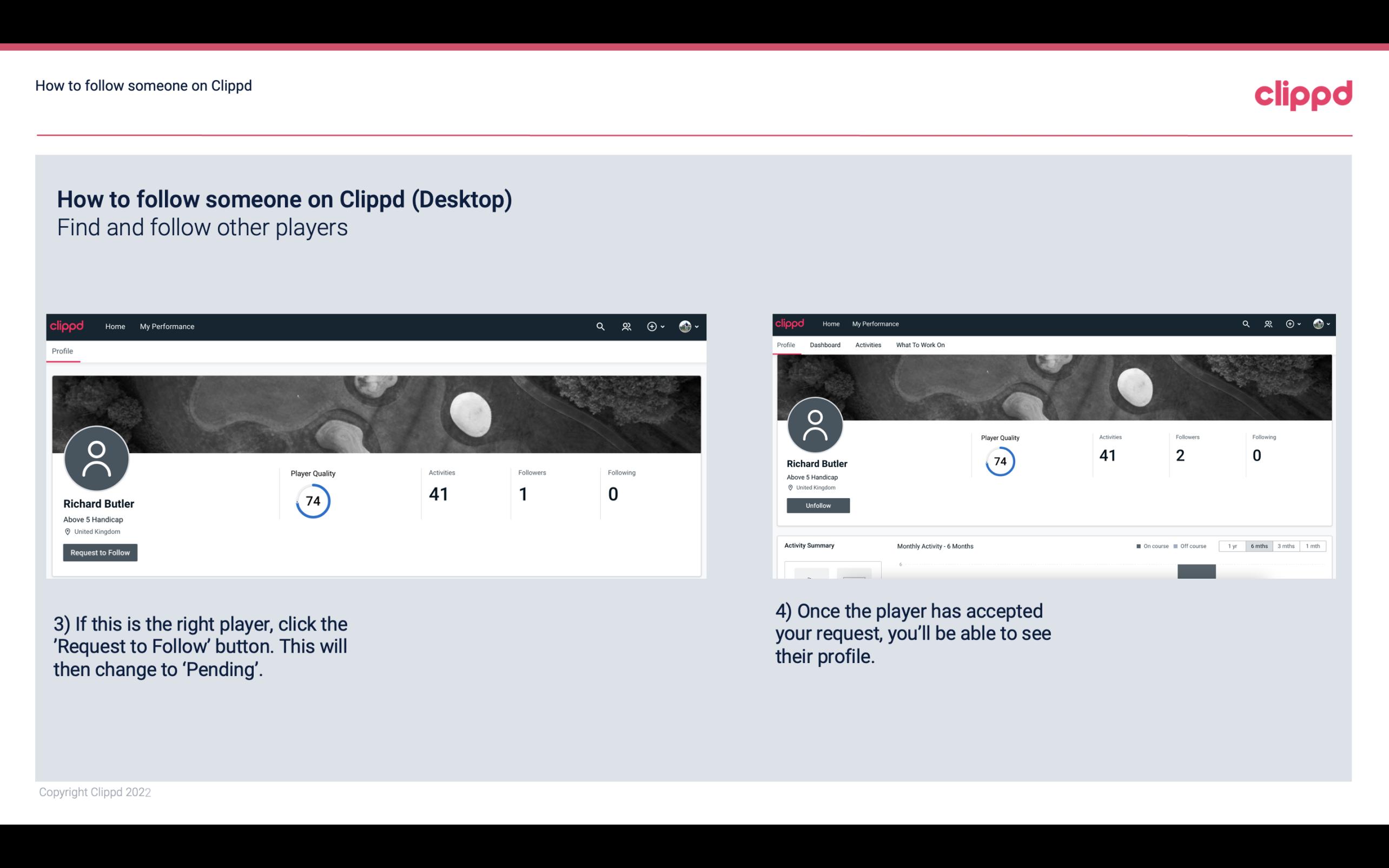
Task: Expand the 'Dashboard' tab on right profile
Action: (x=825, y=345)
